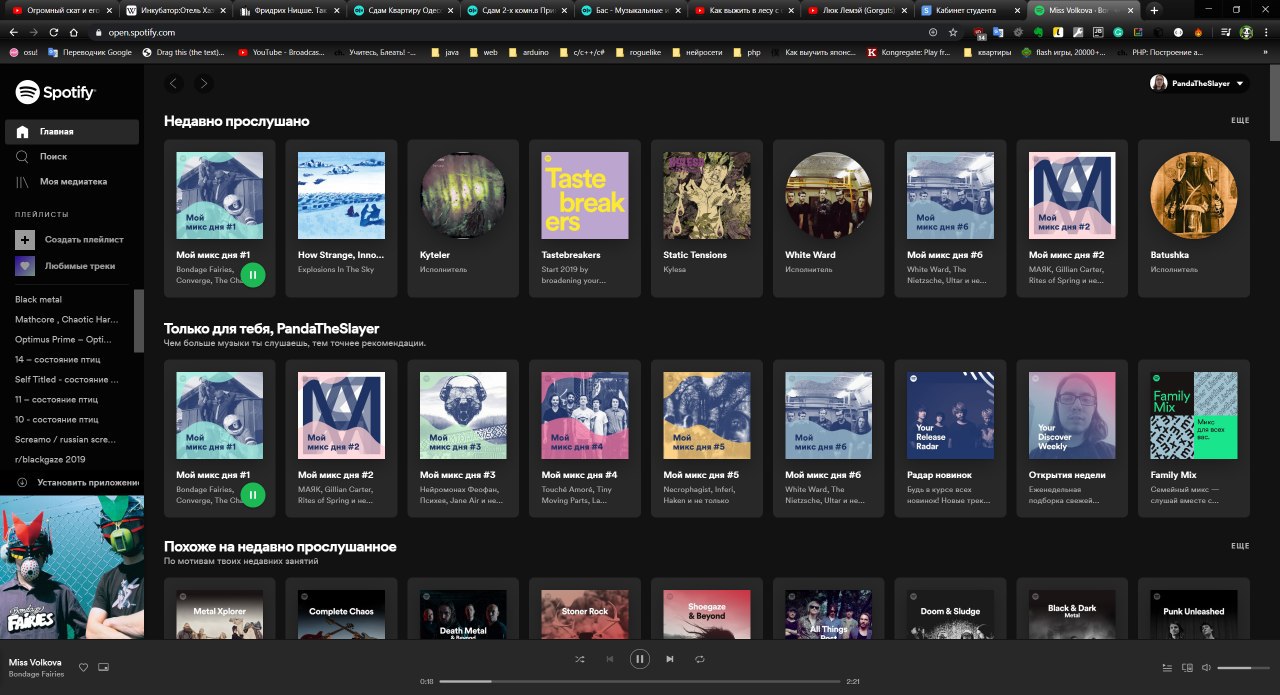Click Bondage Fairies artist name in player

[36, 674]
